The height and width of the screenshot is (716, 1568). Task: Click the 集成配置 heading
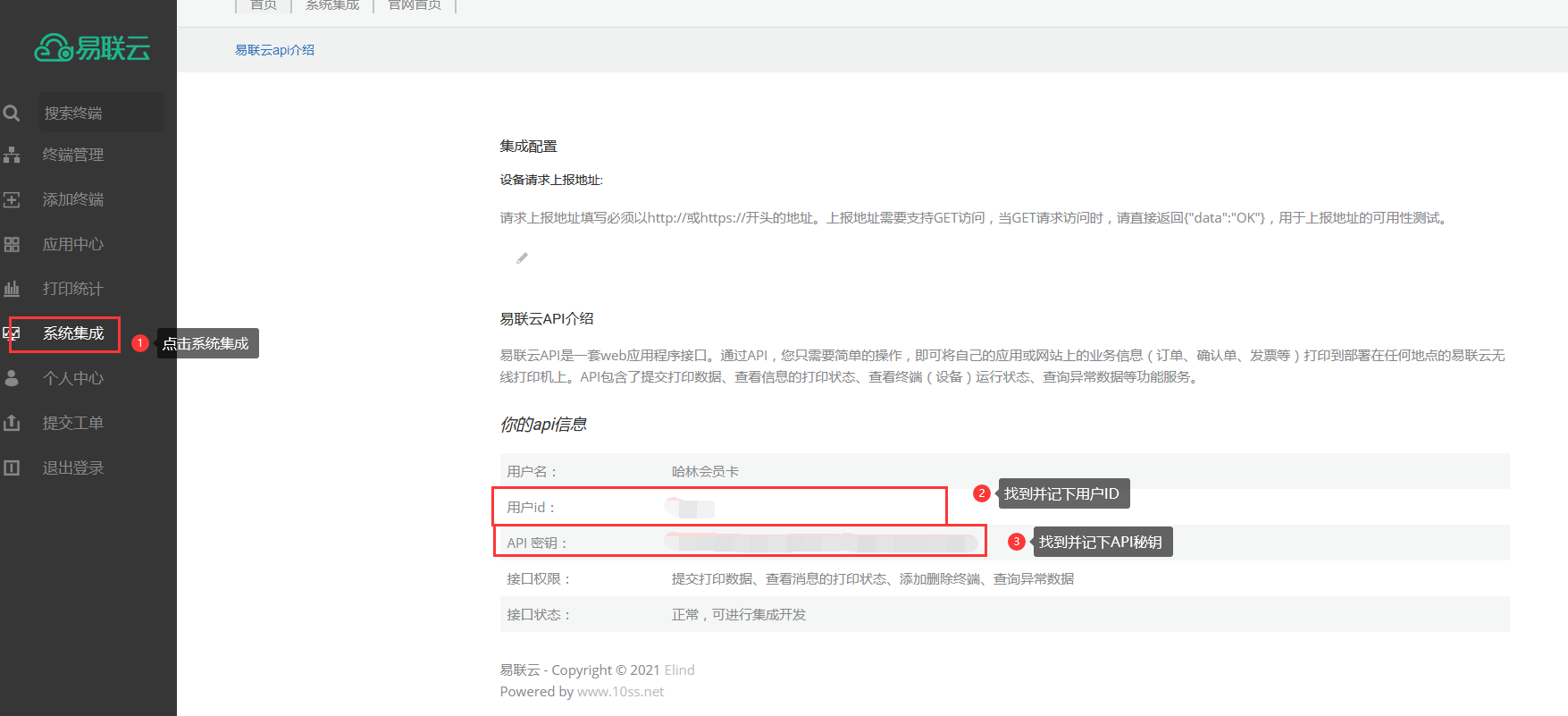(x=528, y=146)
